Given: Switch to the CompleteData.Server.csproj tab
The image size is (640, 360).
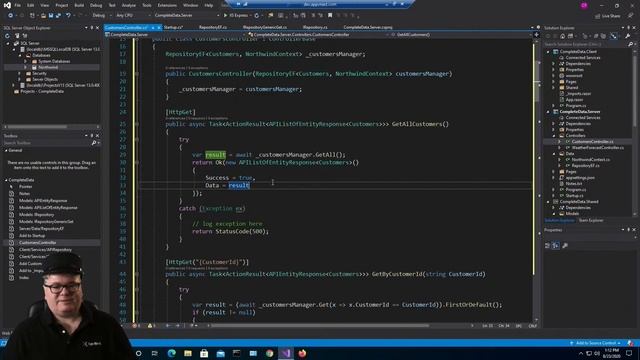Looking at the screenshot, I should (x=368, y=27).
